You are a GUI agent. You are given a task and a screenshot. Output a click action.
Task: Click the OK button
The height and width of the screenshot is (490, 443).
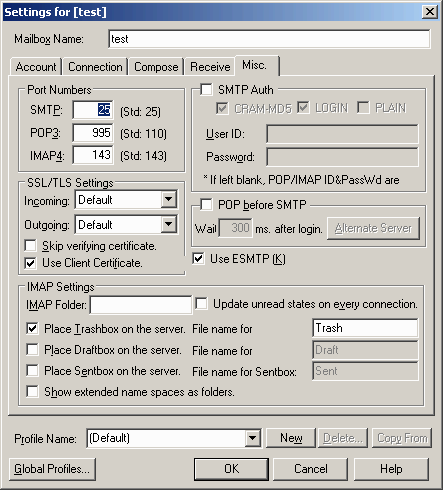point(231,469)
